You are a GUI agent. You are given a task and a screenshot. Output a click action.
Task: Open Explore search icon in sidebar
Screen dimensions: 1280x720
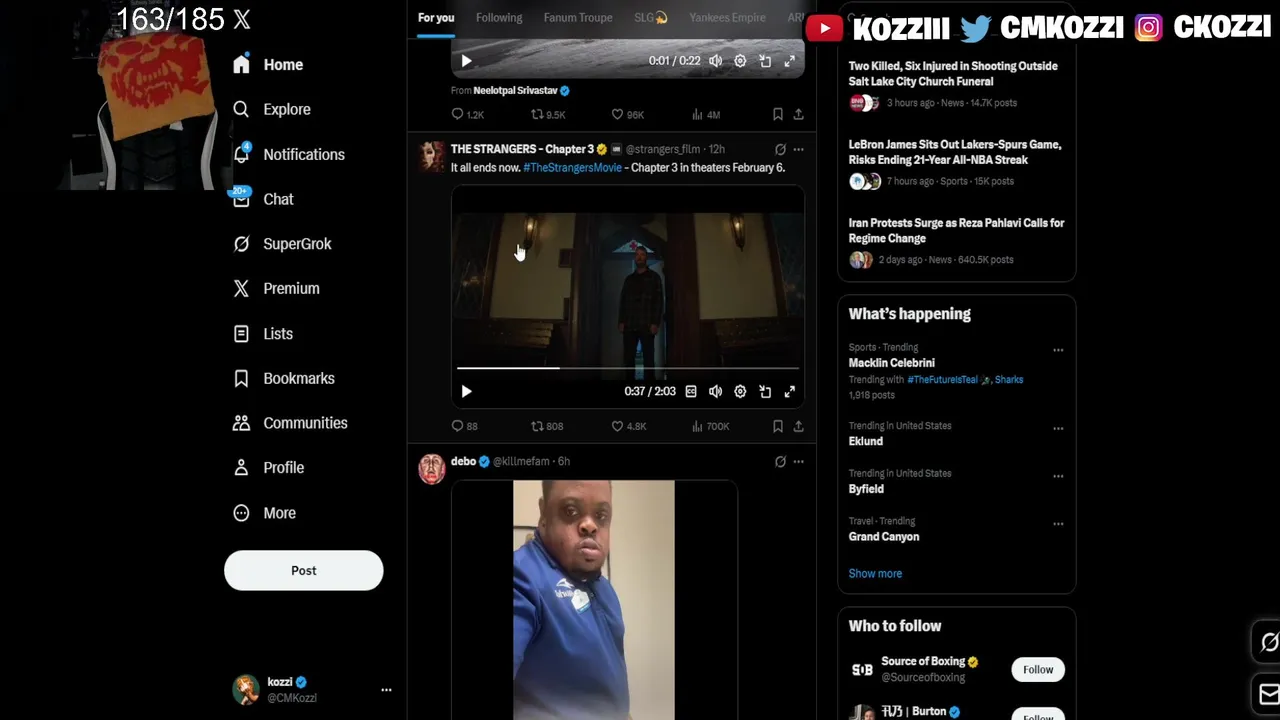241,109
